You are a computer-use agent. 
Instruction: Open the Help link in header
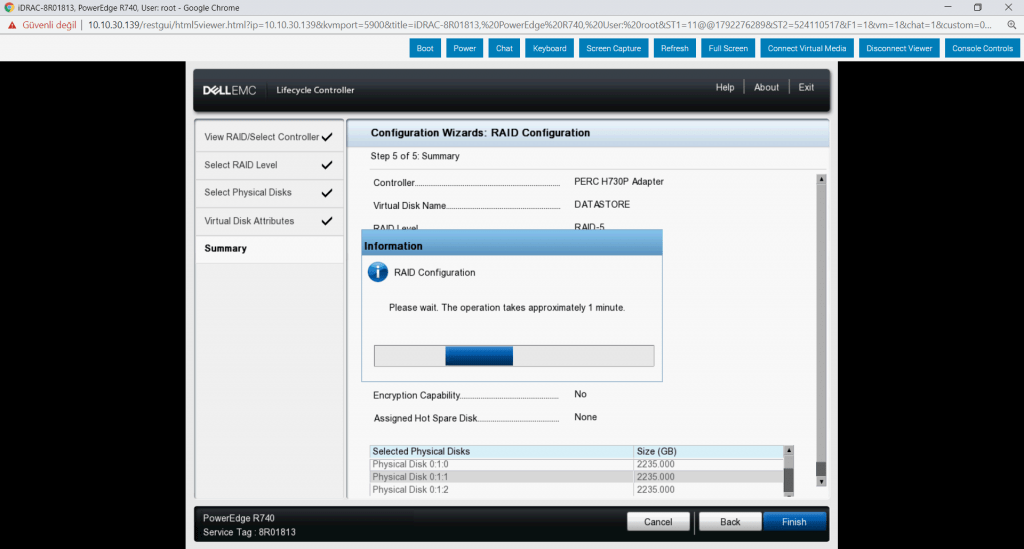tap(725, 88)
